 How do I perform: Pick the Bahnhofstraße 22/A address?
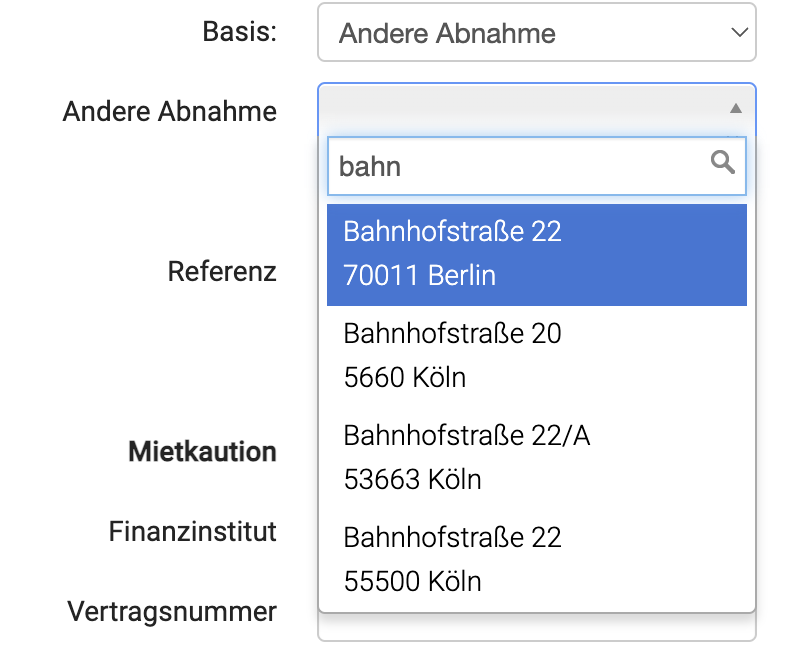pos(536,457)
